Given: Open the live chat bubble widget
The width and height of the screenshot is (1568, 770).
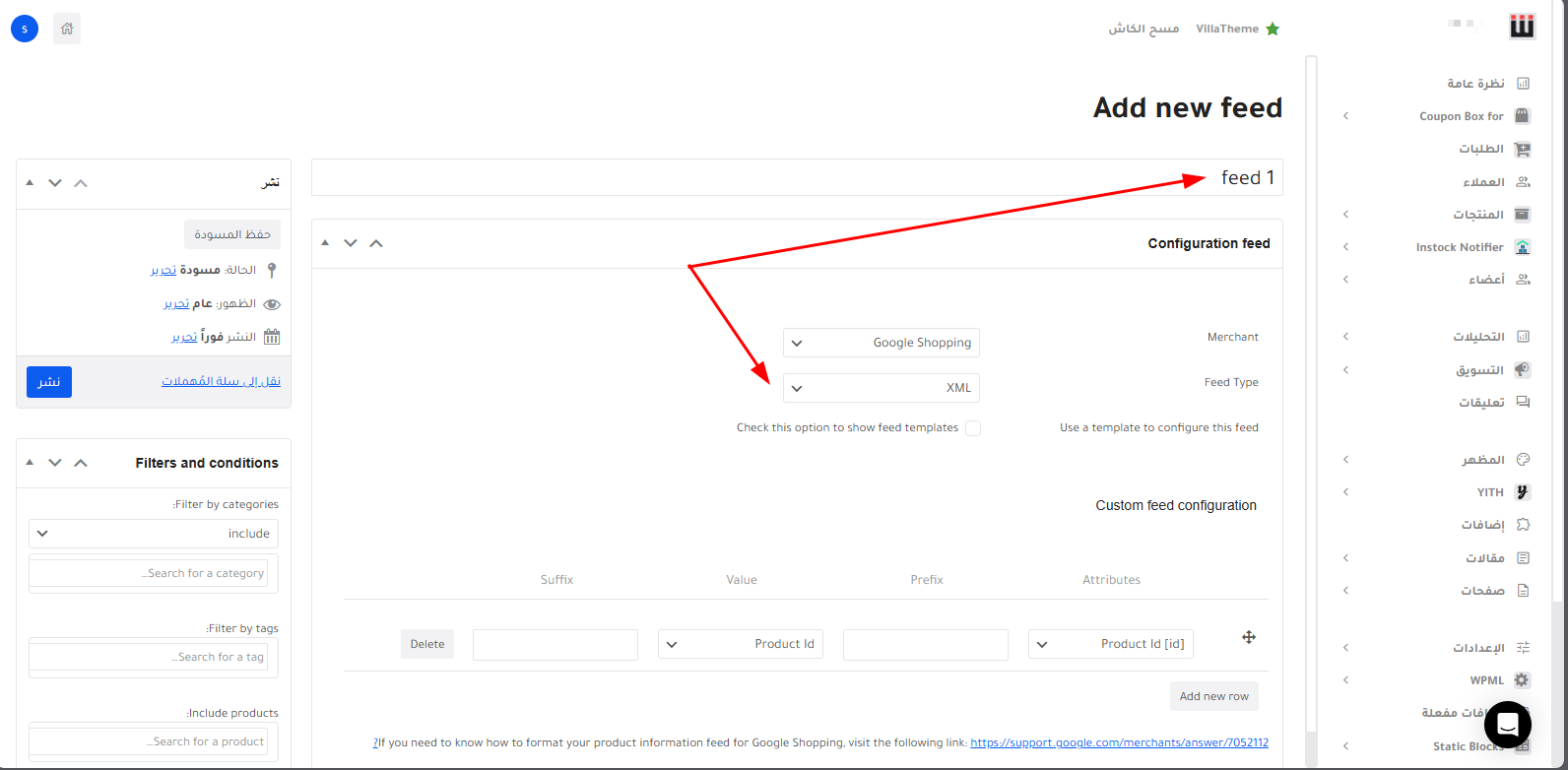Looking at the screenshot, I should 1507,725.
